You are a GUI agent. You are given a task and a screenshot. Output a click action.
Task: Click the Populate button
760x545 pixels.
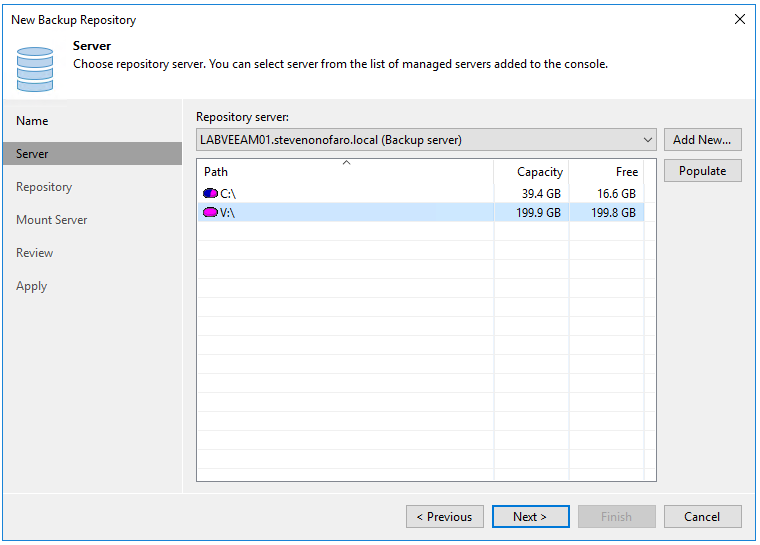coord(702,171)
